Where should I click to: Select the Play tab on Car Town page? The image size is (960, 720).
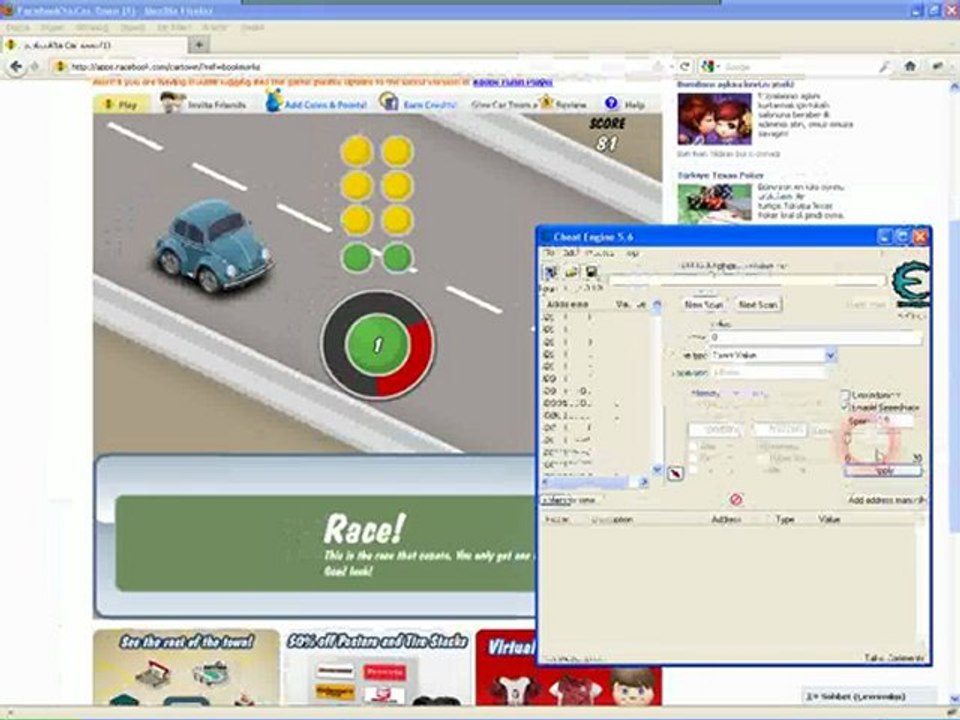[x=121, y=105]
